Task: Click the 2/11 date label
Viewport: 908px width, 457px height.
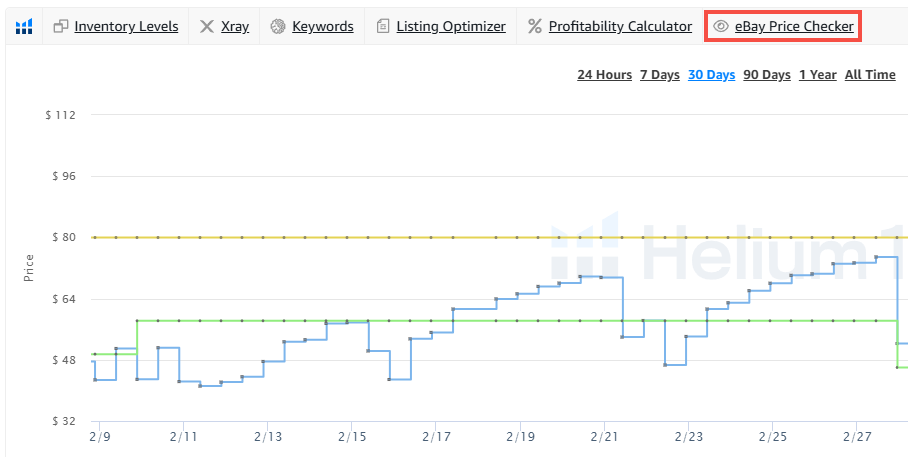Action: coord(184,437)
